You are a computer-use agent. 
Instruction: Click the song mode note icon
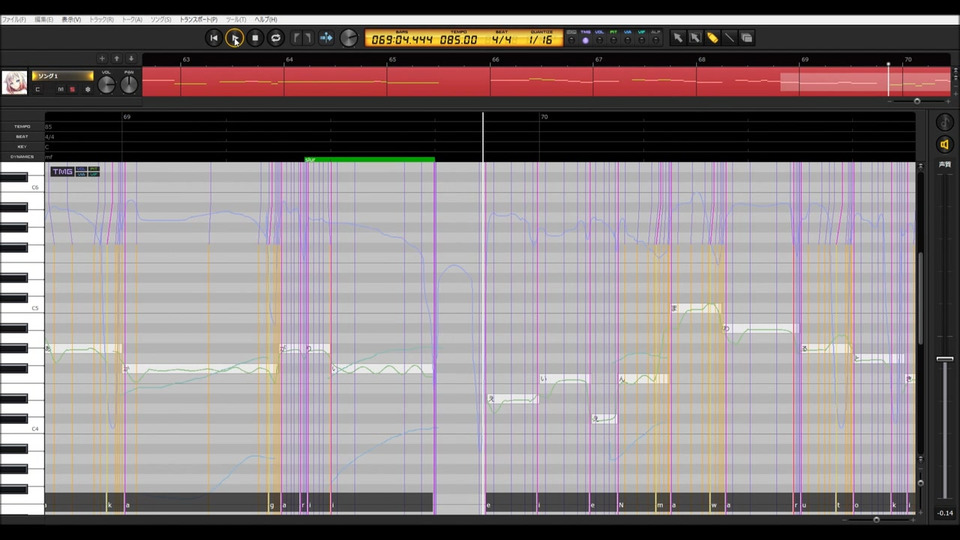tap(945, 122)
